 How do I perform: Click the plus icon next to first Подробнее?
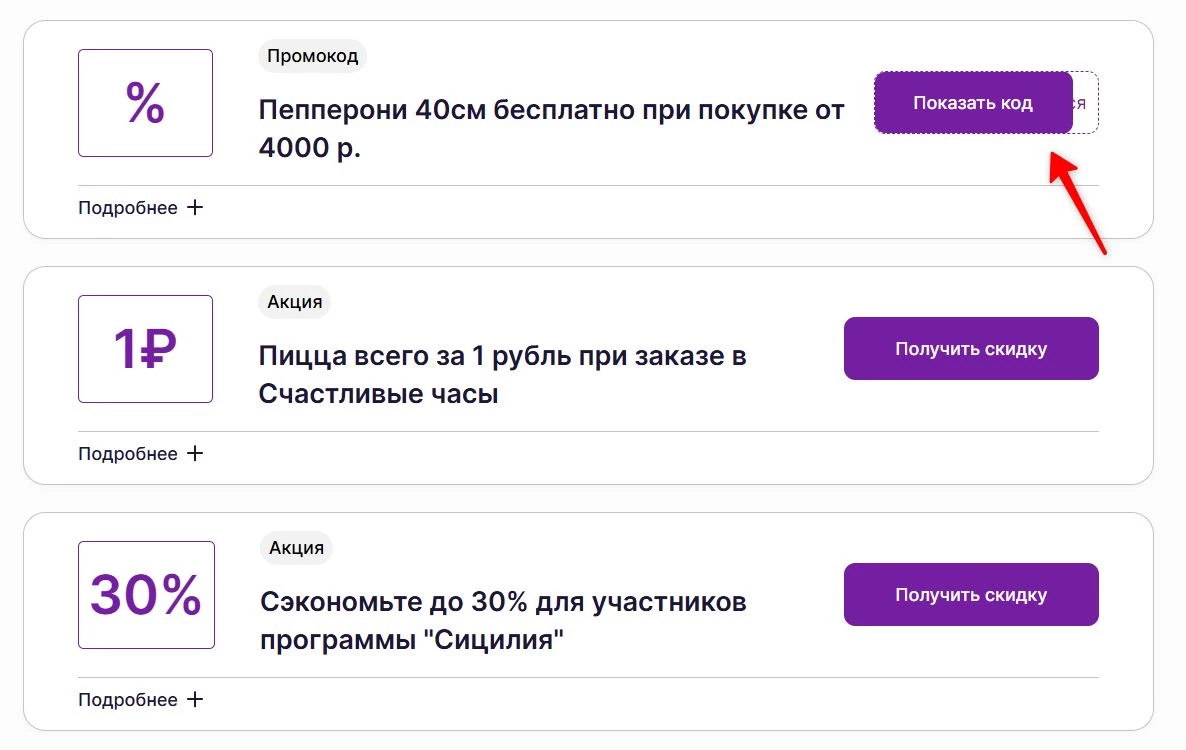pyautogui.click(x=196, y=207)
